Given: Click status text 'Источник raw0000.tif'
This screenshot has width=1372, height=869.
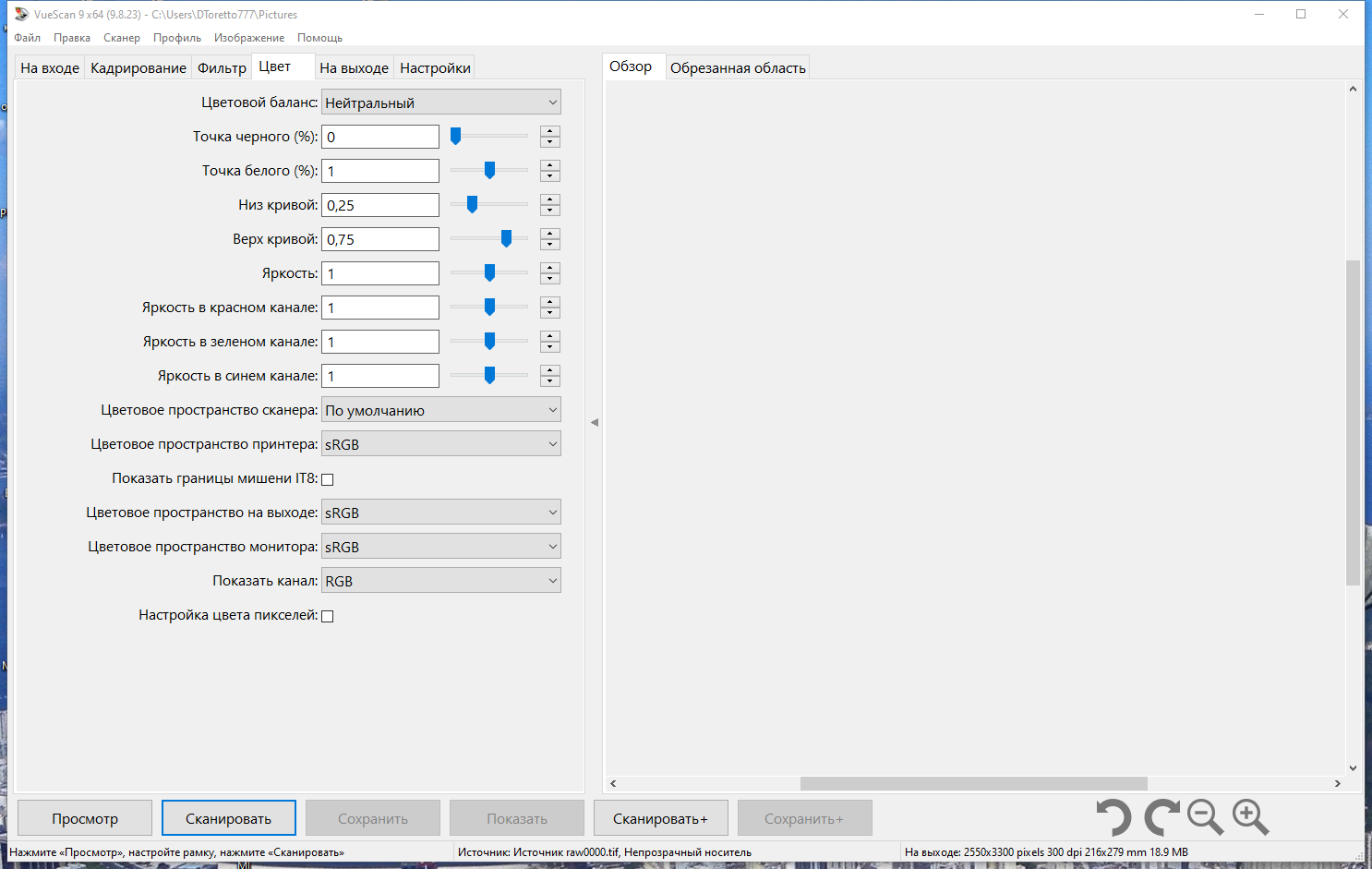Looking at the screenshot, I should tap(566, 852).
